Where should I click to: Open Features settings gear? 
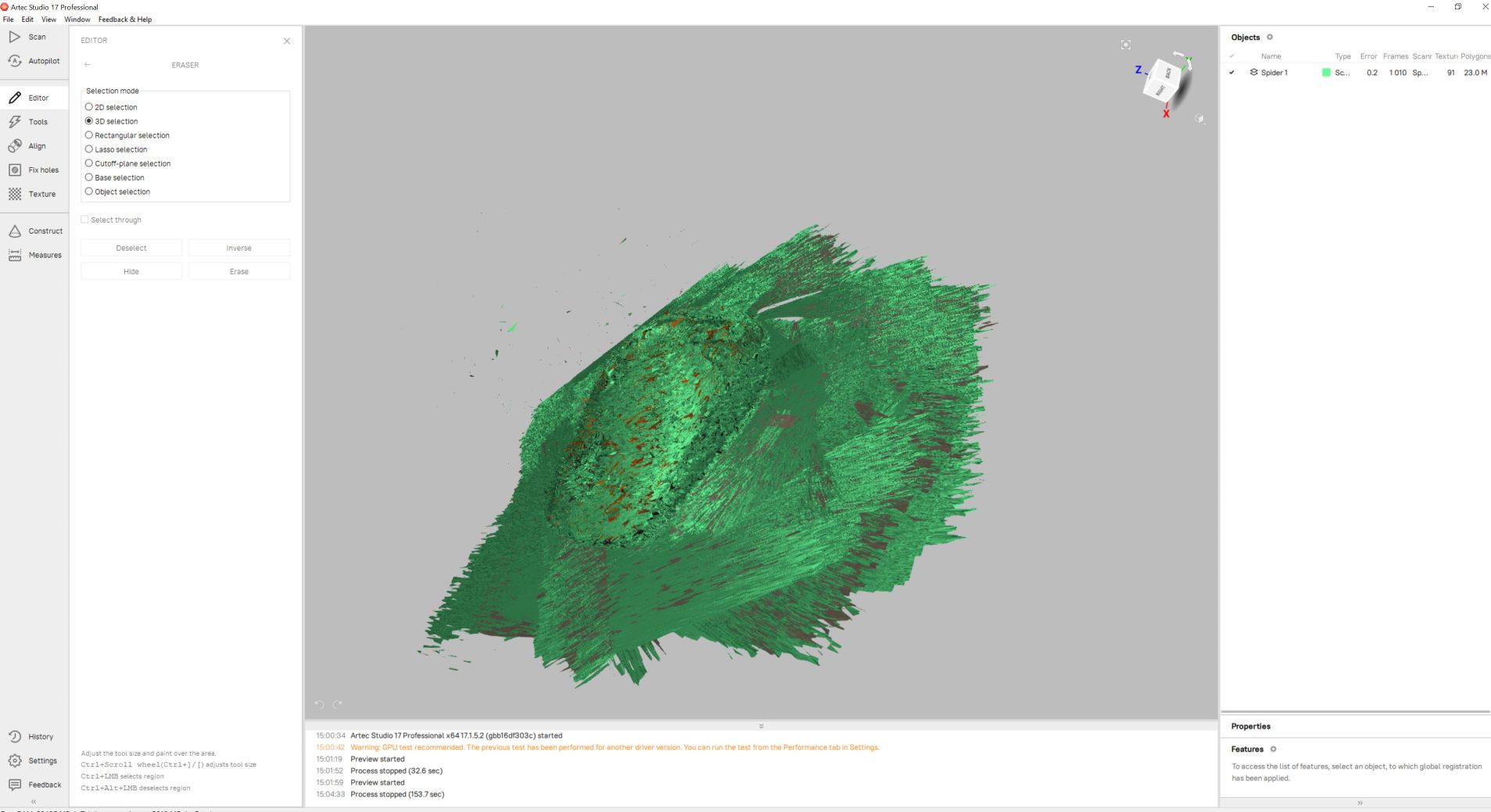(x=1273, y=749)
